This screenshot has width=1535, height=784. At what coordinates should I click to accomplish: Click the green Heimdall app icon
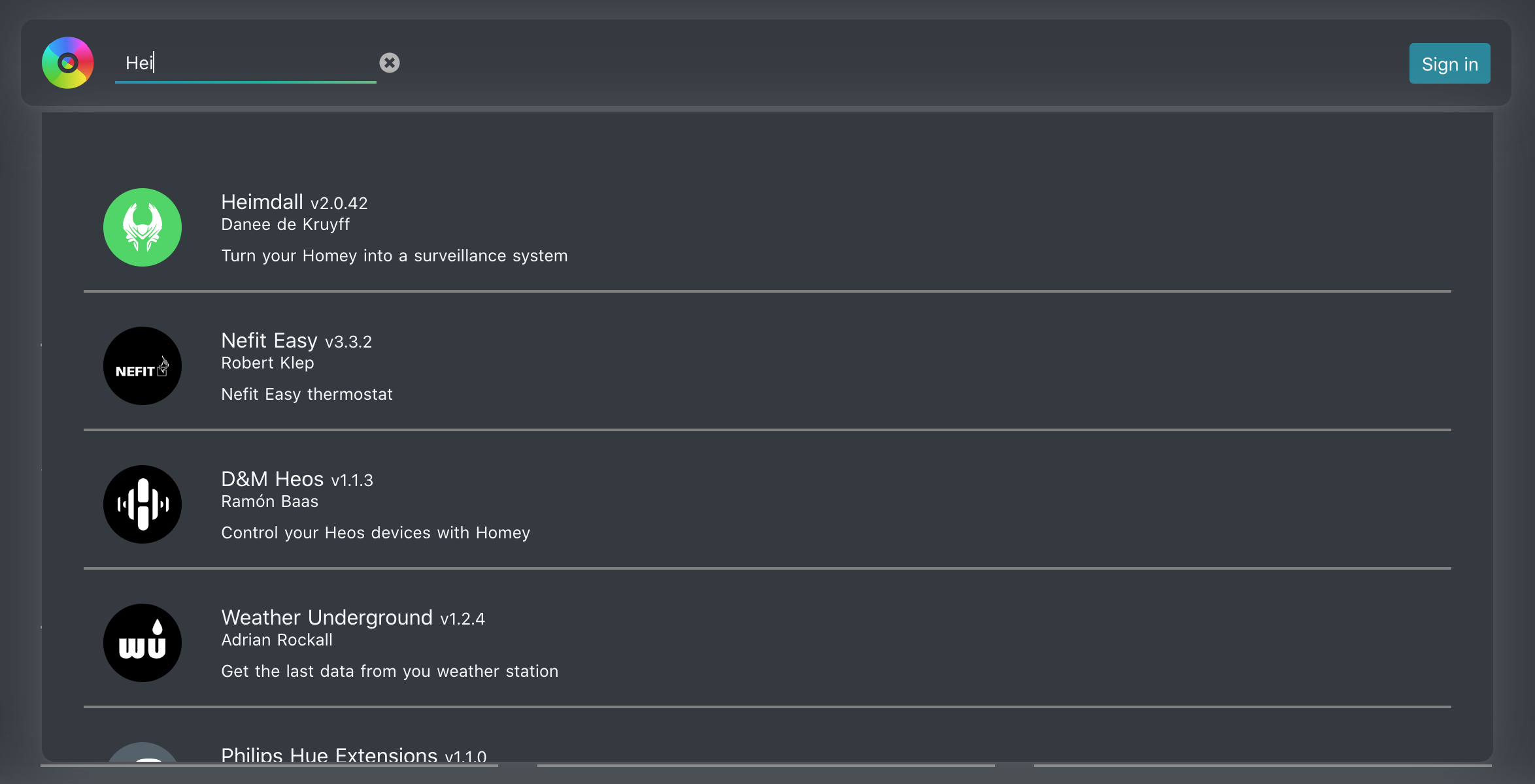[143, 227]
